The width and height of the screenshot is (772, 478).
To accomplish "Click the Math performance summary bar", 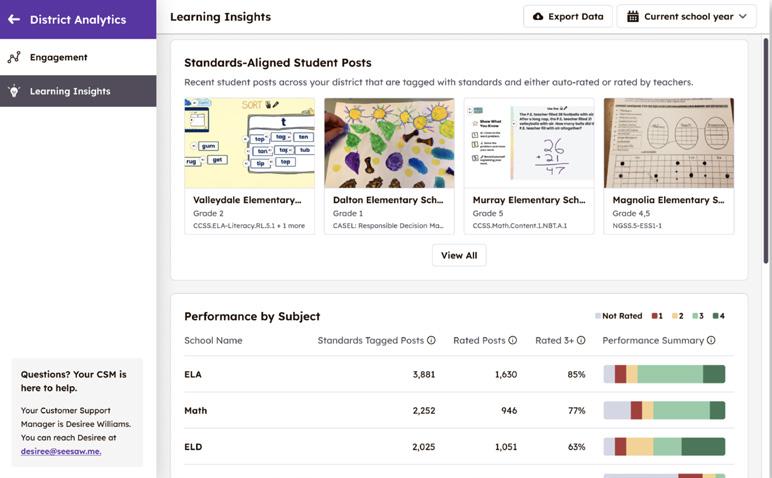I will 664,410.
